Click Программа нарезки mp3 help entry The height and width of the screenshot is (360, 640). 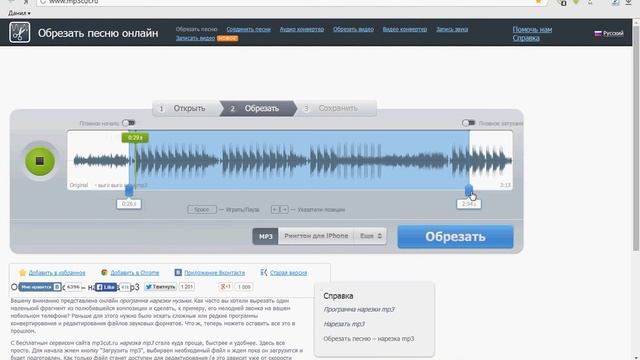[359, 309]
